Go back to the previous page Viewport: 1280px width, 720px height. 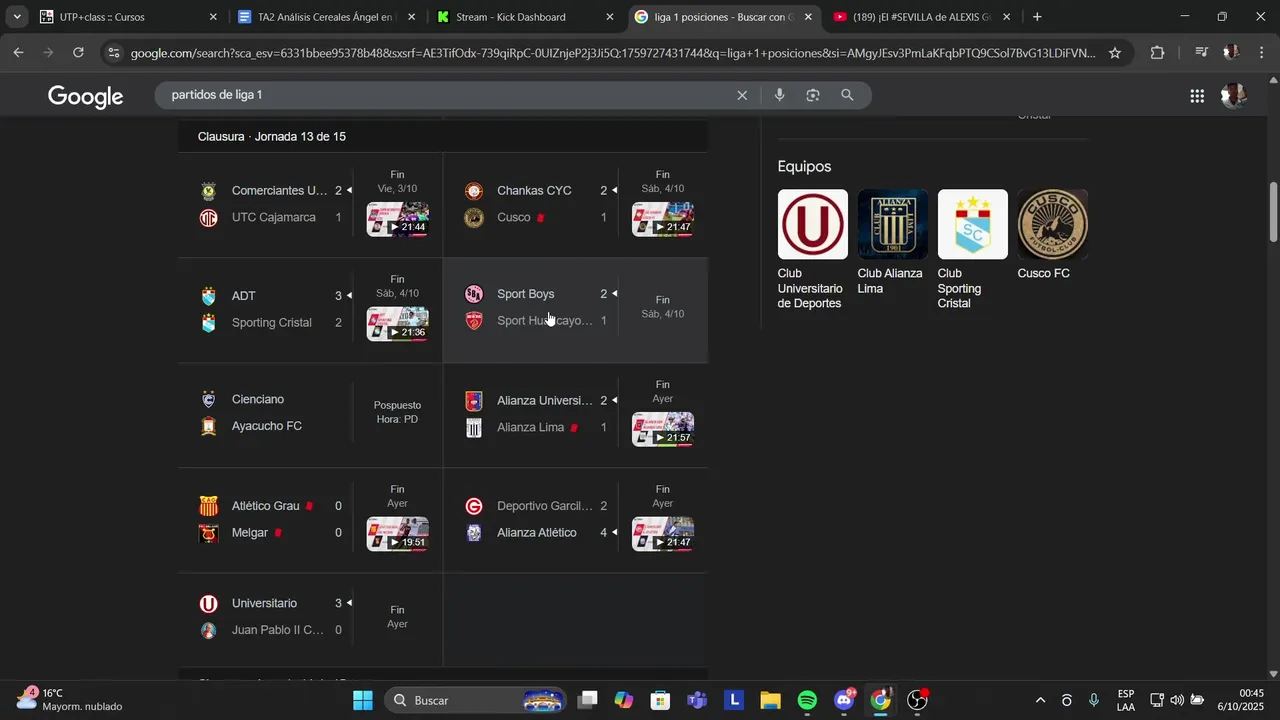18,53
